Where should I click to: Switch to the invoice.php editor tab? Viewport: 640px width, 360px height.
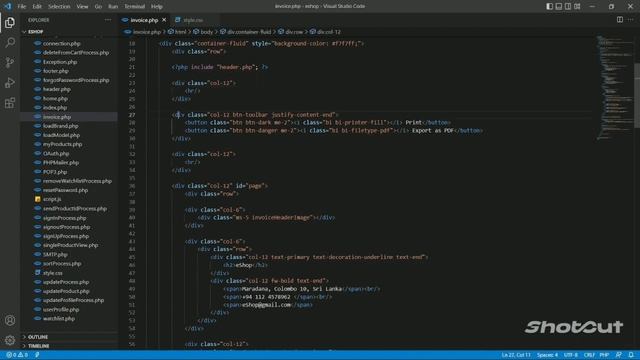tap(144, 20)
